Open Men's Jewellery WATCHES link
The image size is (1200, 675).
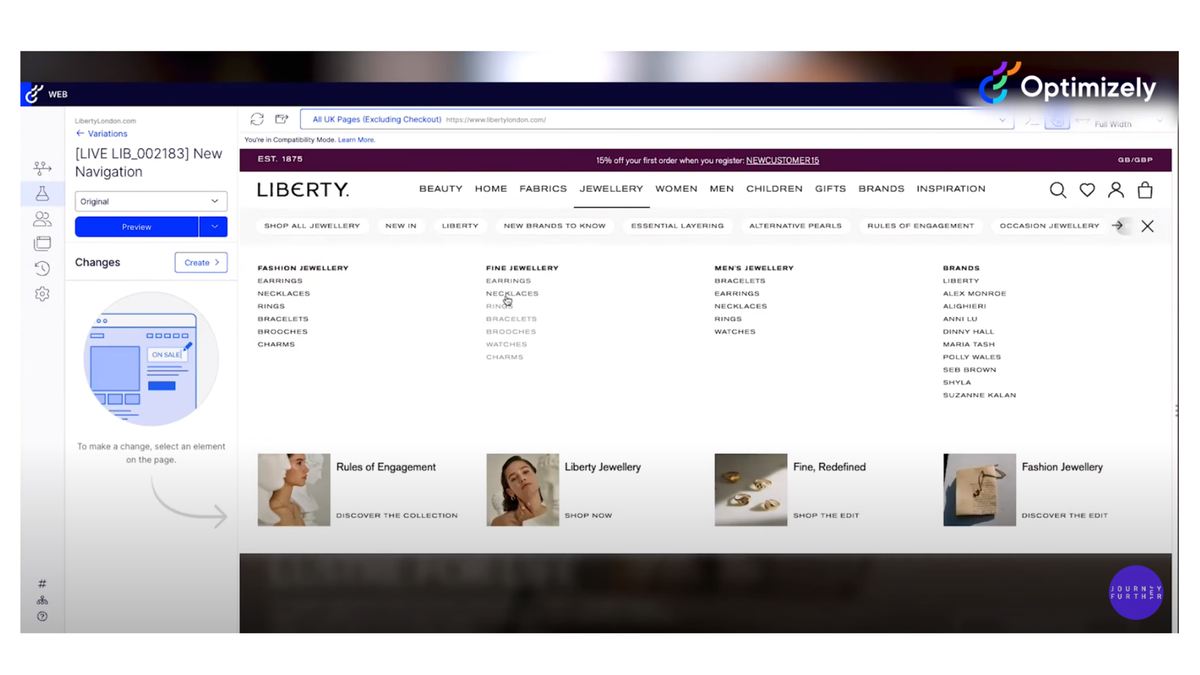pos(735,332)
